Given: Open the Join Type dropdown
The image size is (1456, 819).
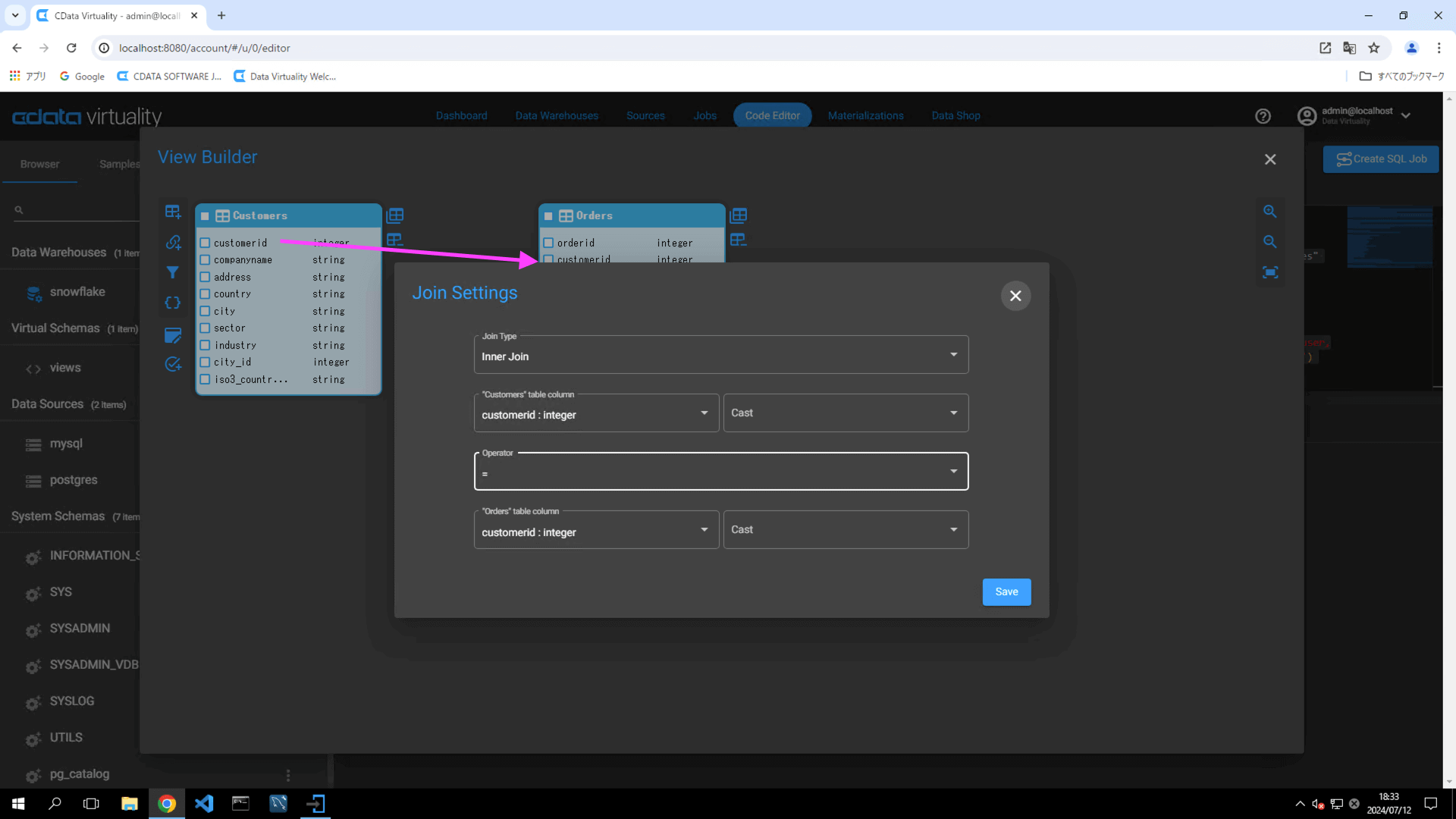Looking at the screenshot, I should click(x=720, y=355).
